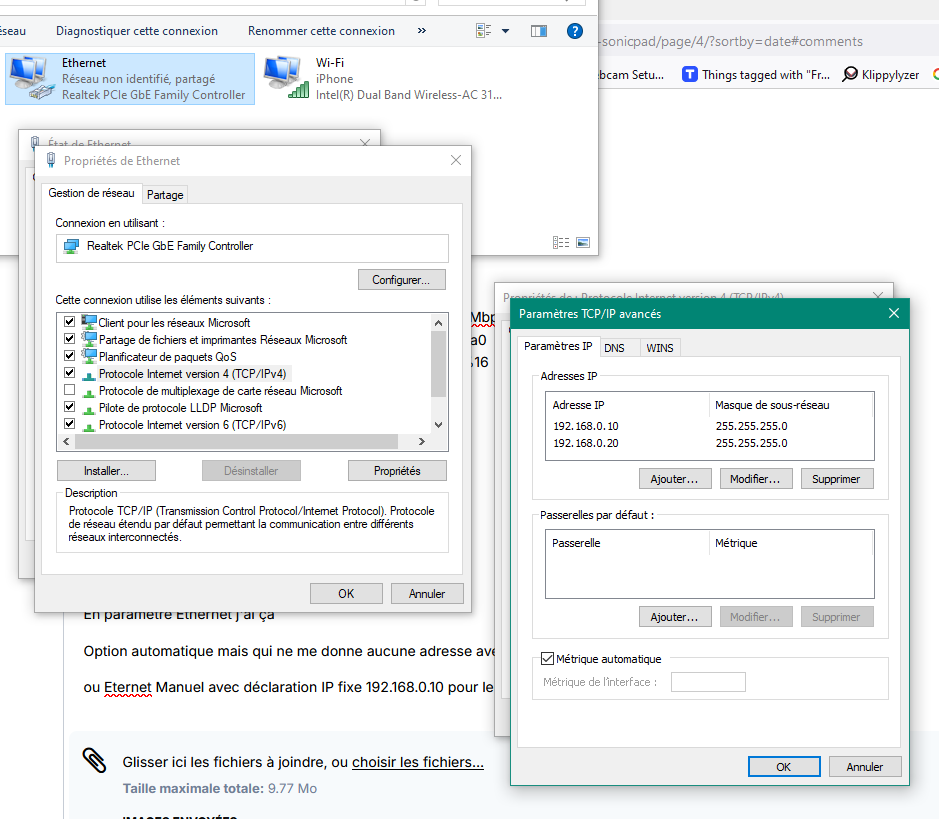939x819 pixels.
Task: Uncheck Planificateur de paquets QoS
Action: [x=69, y=356]
